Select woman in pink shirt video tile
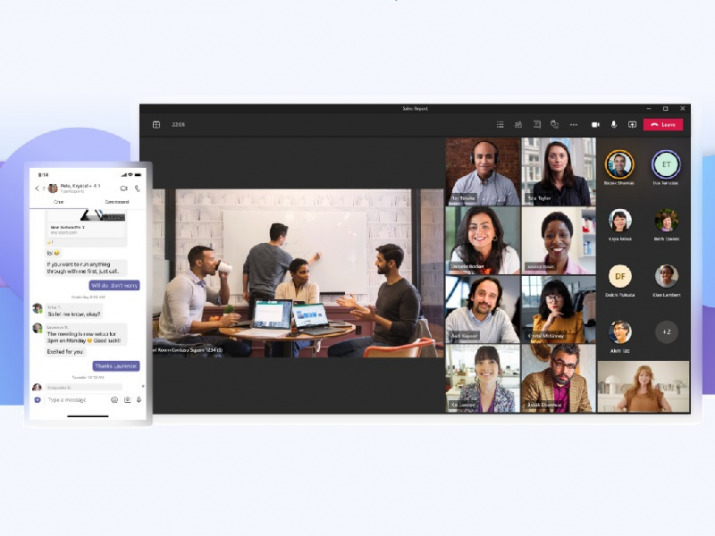Viewport: 715px width, 536px height. 559,240
